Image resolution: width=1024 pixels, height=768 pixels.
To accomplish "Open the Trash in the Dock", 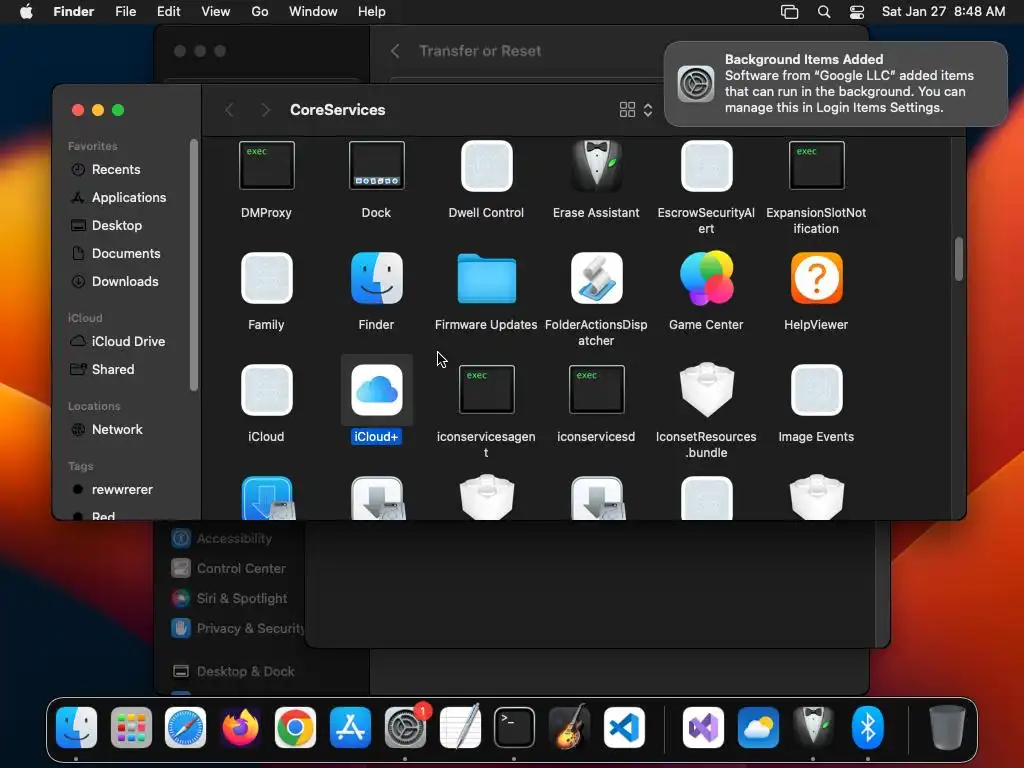I will coord(947,727).
